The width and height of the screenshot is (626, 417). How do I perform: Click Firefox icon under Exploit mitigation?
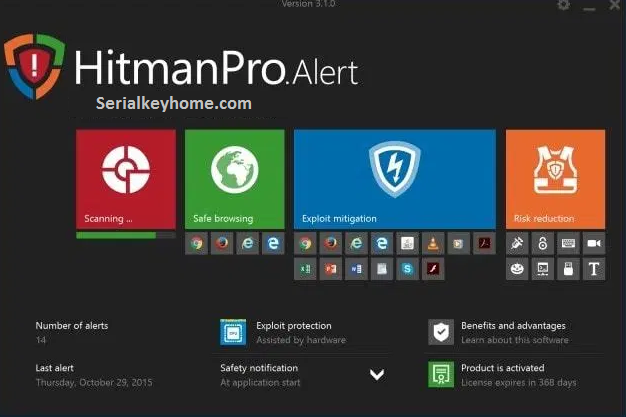coord(331,243)
